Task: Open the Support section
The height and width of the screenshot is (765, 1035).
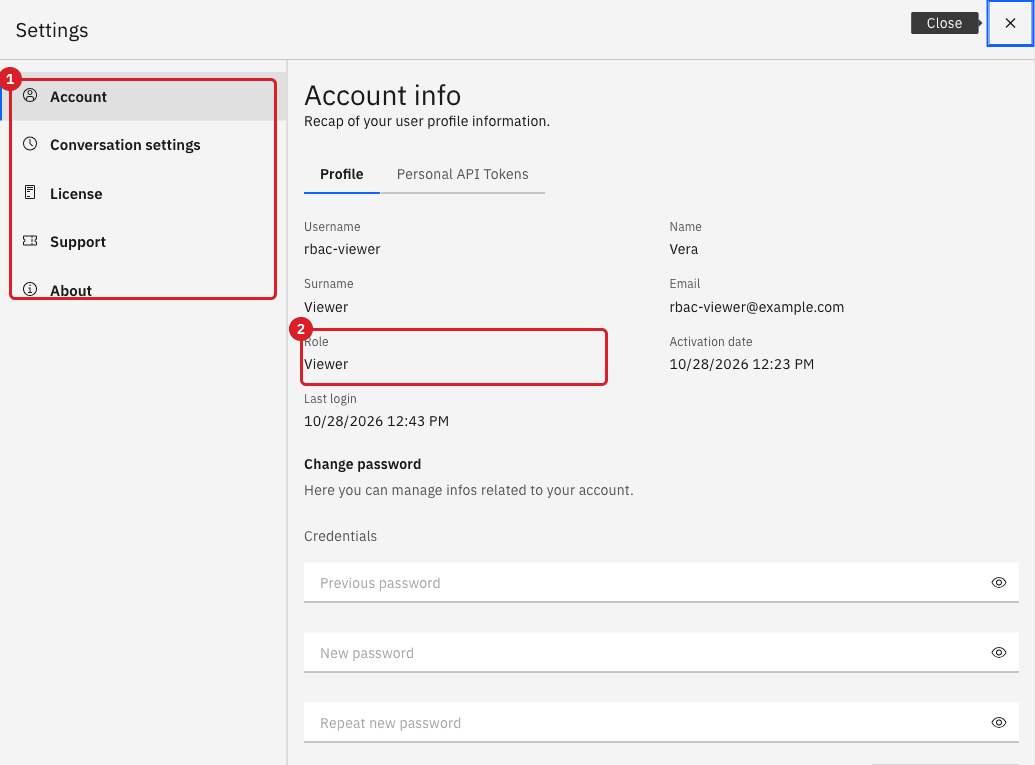Action: coord(143,242)
